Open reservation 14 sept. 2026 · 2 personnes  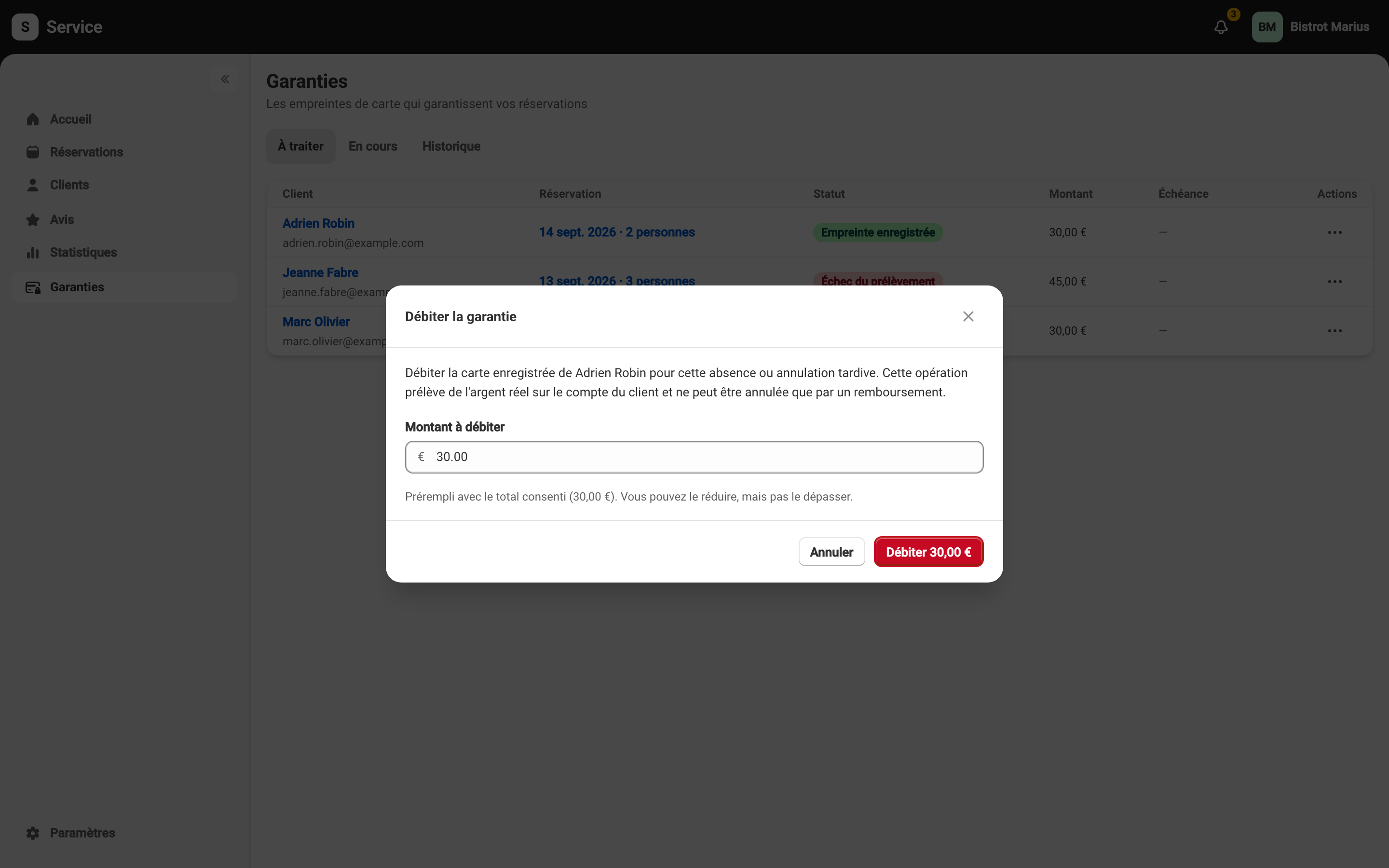point(617,232)
